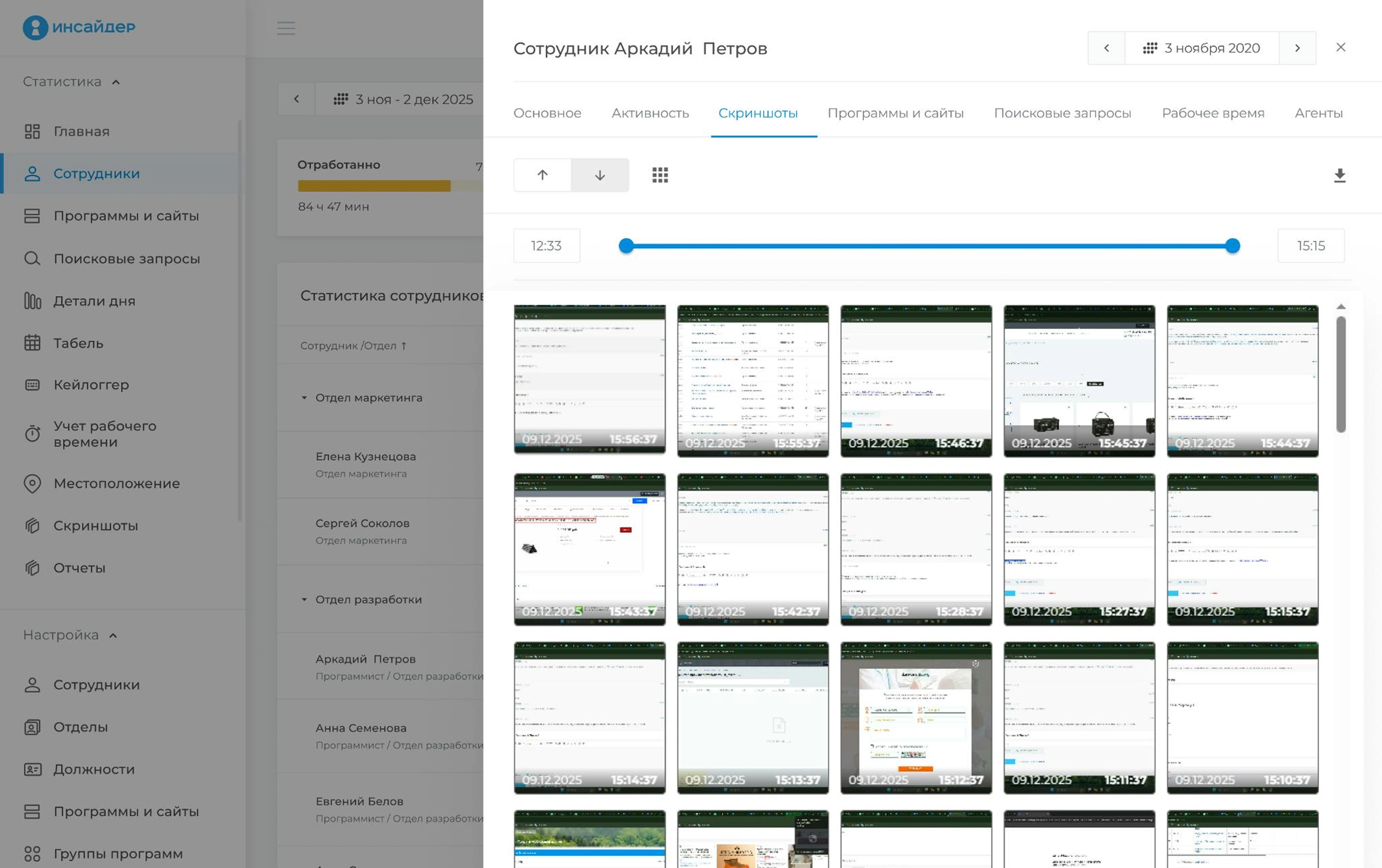This screenshot has width=1382, height=868.
Task: Sort screenshots ascending with up arrow
Action: [542, 175]
